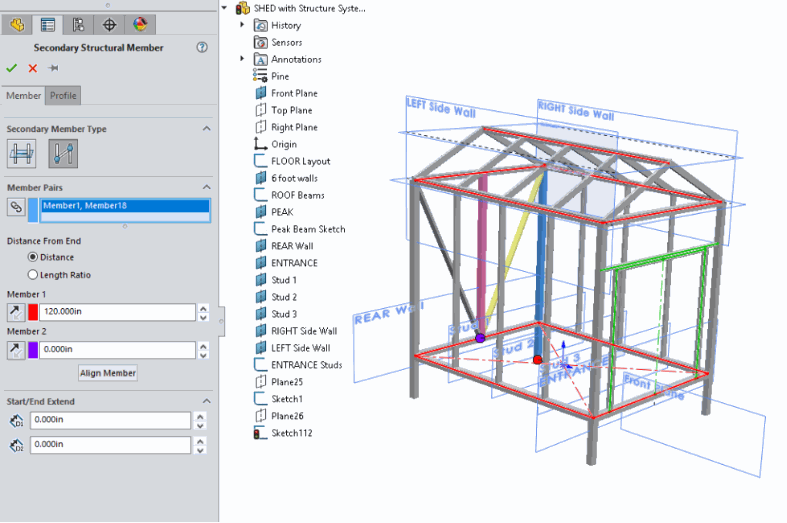This screenshot has height=523, width=787.
Task: Open the DisplayManager color ball tab
Action: pyautogui.click(x=139, y=25)
